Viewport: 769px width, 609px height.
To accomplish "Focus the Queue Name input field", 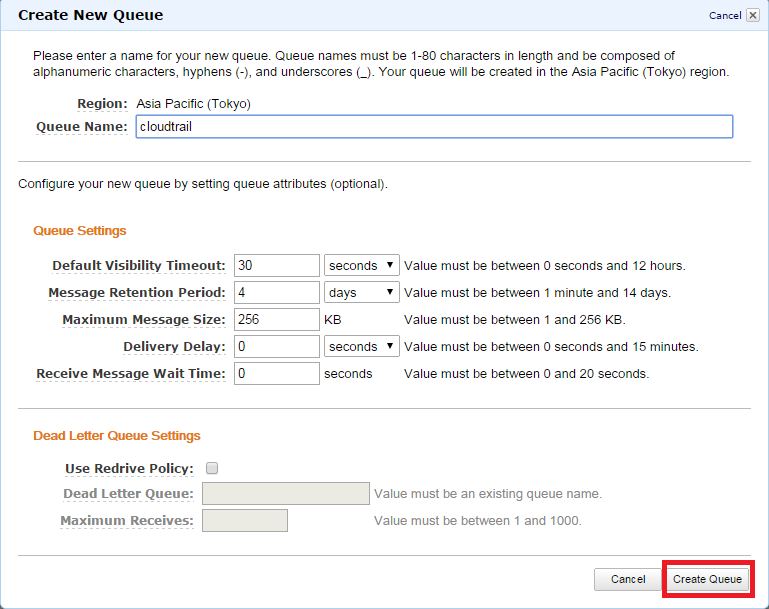I will pos(434,127).
